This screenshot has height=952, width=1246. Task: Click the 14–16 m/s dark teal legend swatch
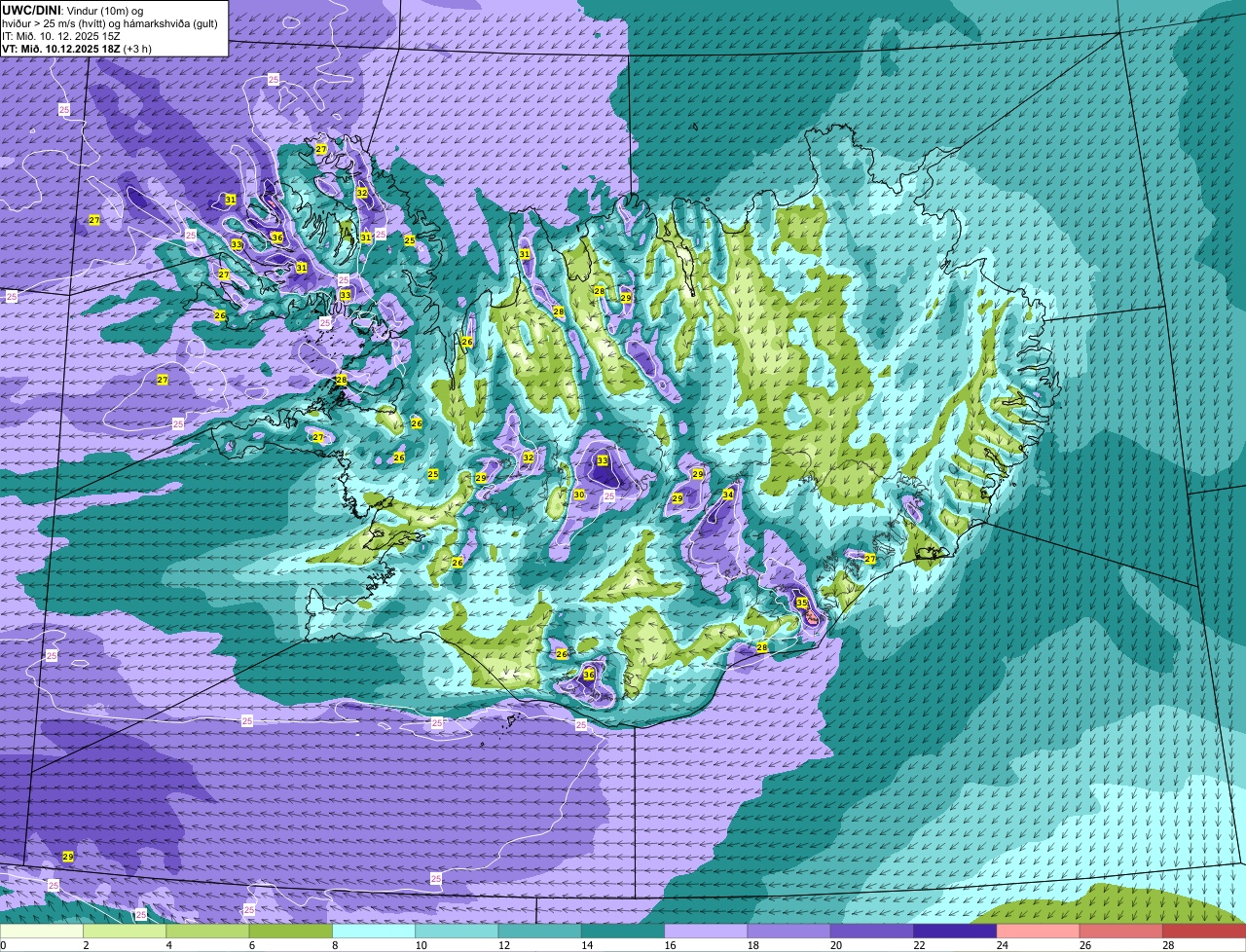pyautogui.click(x=623, y=931)
